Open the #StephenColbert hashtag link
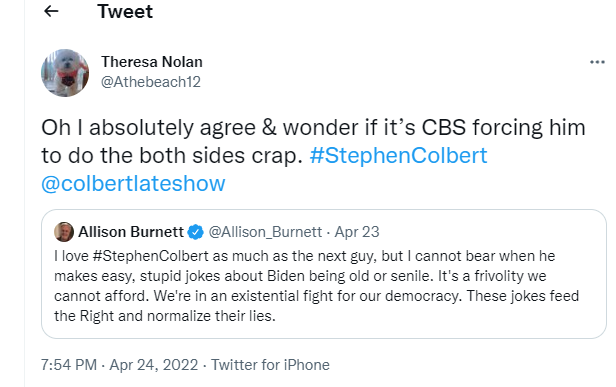 [398, 155]
